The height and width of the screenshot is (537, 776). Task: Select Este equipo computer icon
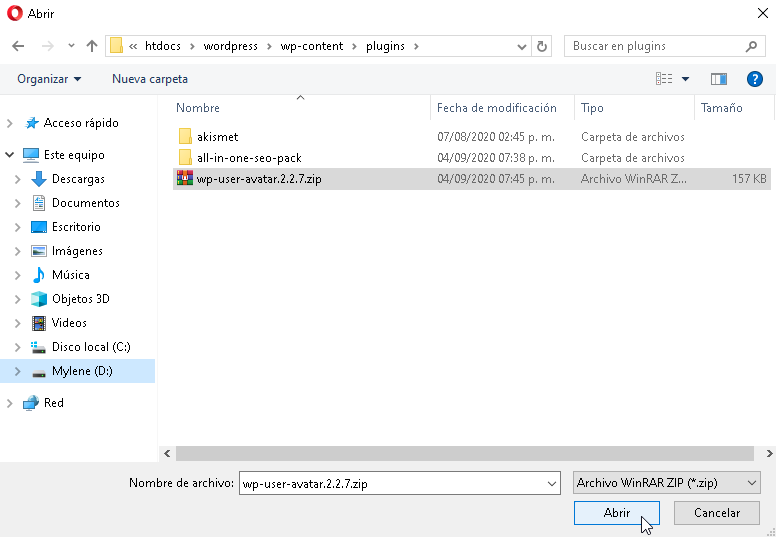click(x=31, y=155)
